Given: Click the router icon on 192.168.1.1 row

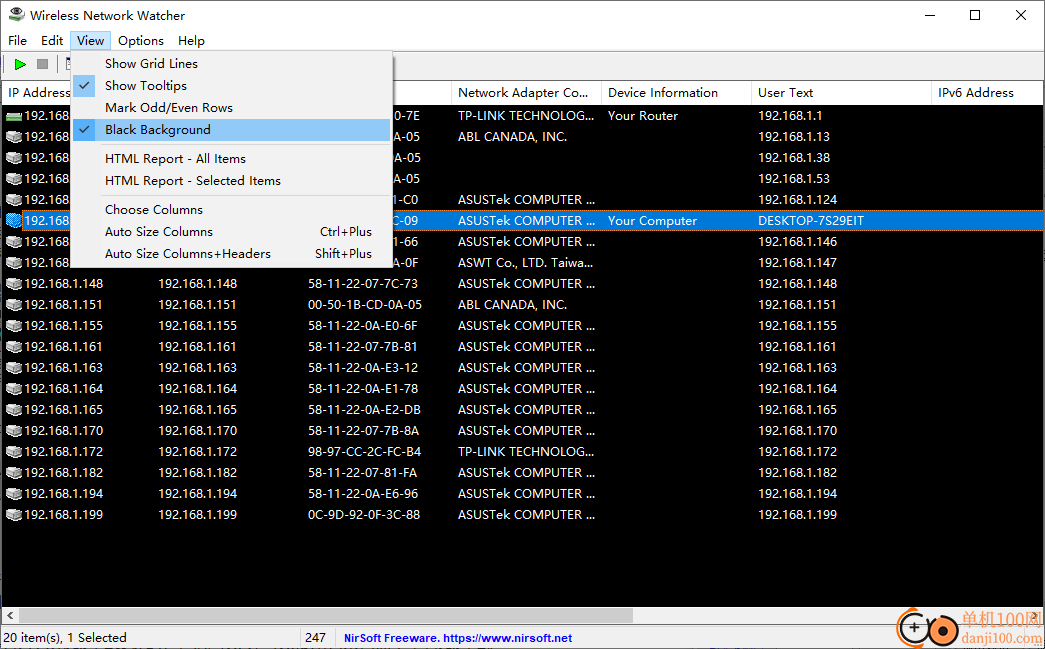Looking at the screenshot, I should click(x=14, y=116).
